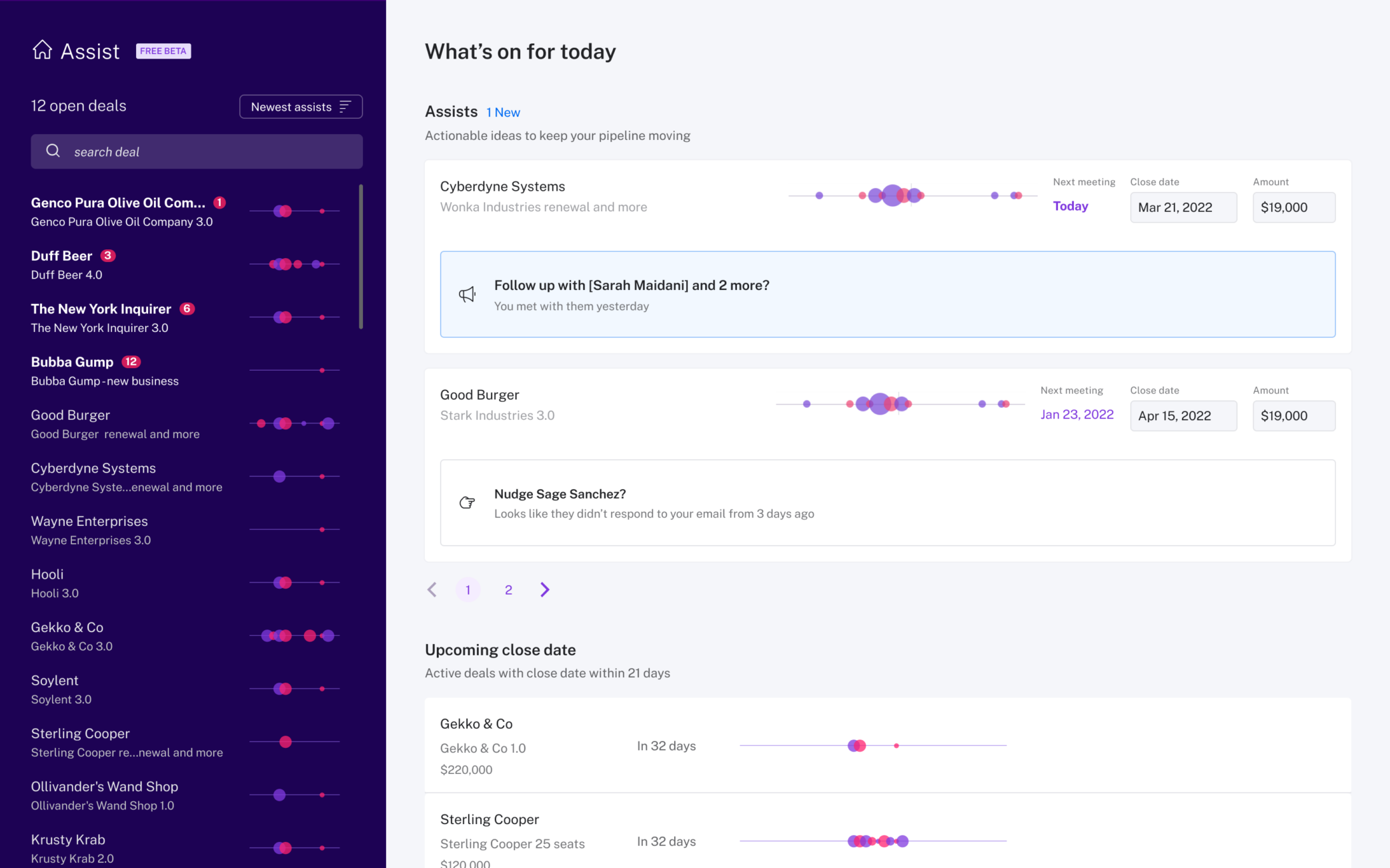Switch to page 2 of assists
Image resolution: width=1390 pixels, height=868 pixels.
point(508,589)
